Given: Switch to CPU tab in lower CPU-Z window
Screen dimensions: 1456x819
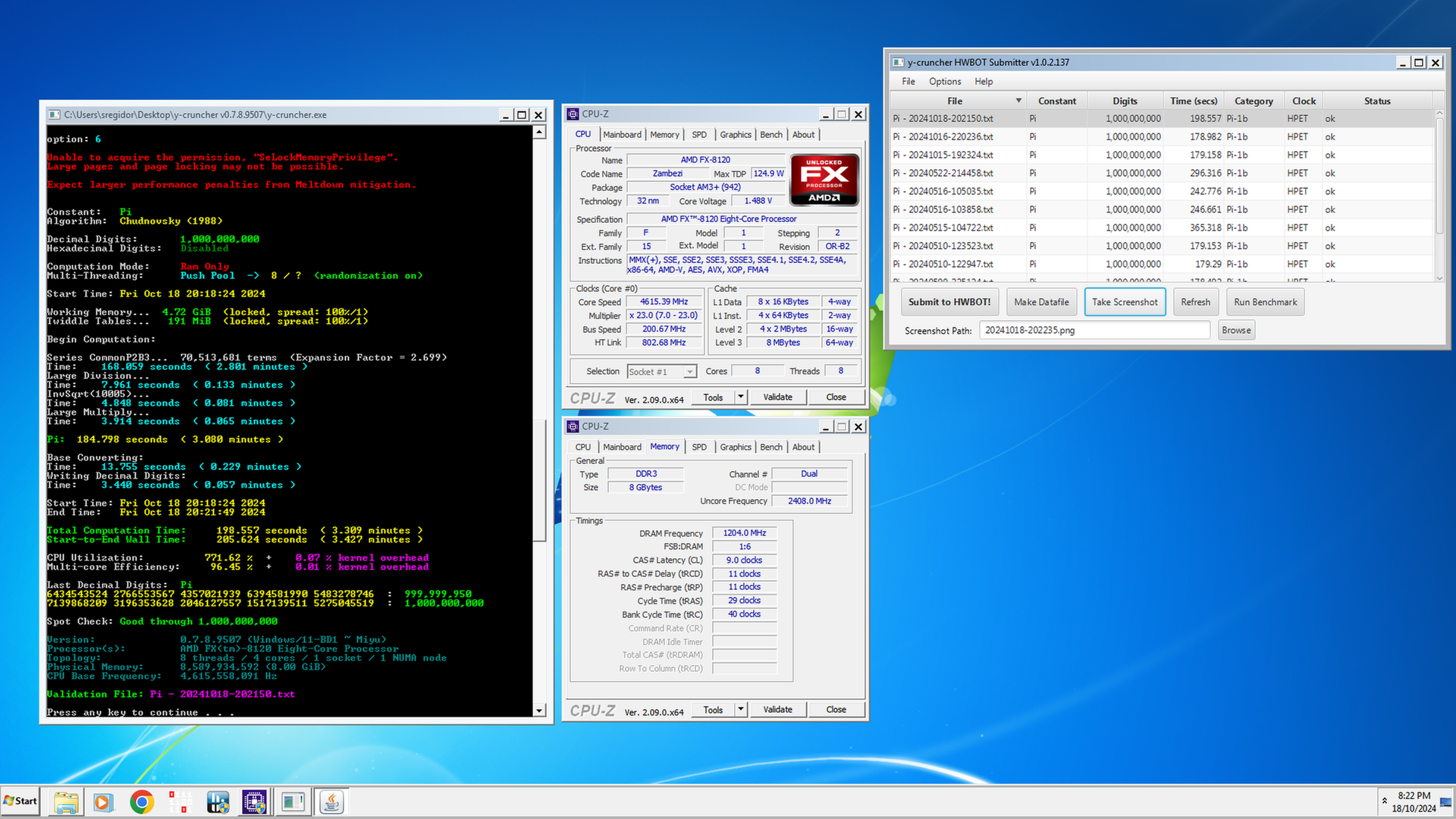Looking at the screenshot, I should (x=583, y=447).
